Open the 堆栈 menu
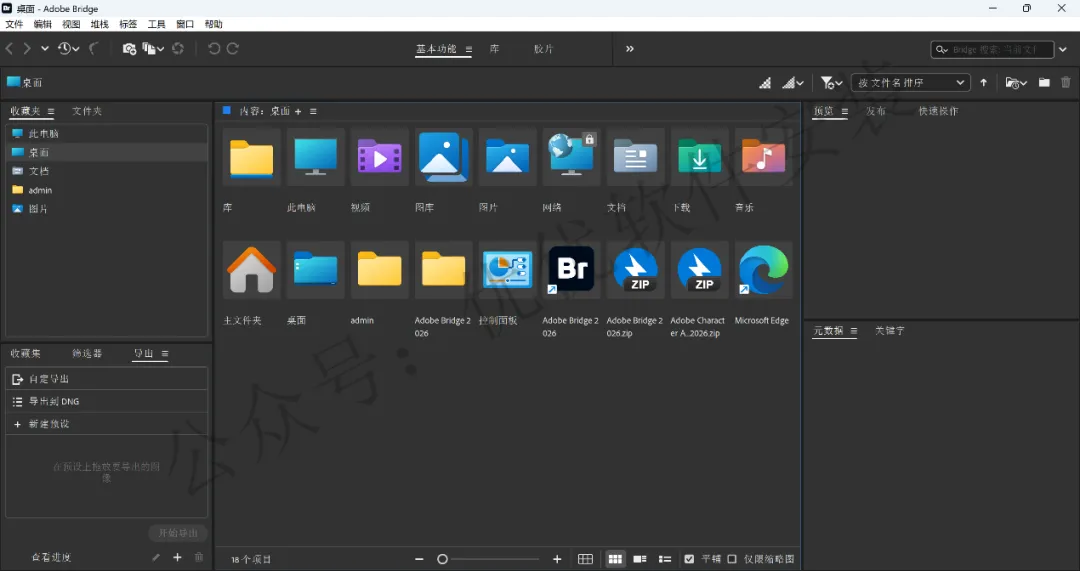This screenshot has width=1080, height=571. click(99, 24)
